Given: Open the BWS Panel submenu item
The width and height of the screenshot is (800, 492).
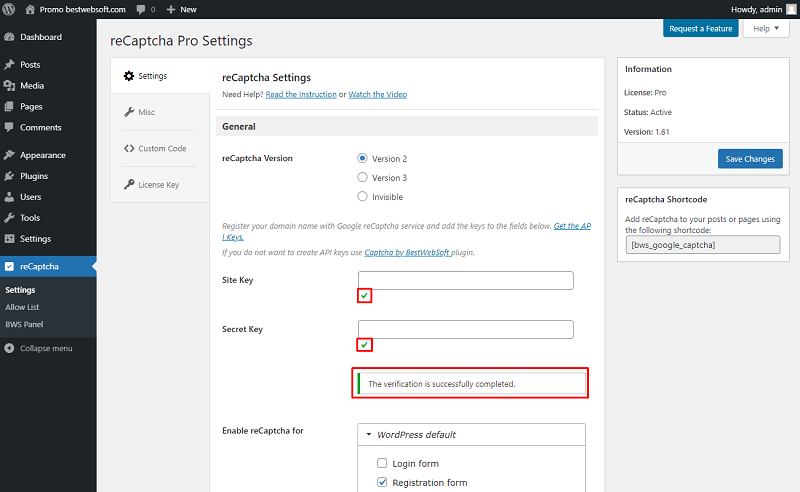Looking at the screenshot, I should tap(24, 324).
